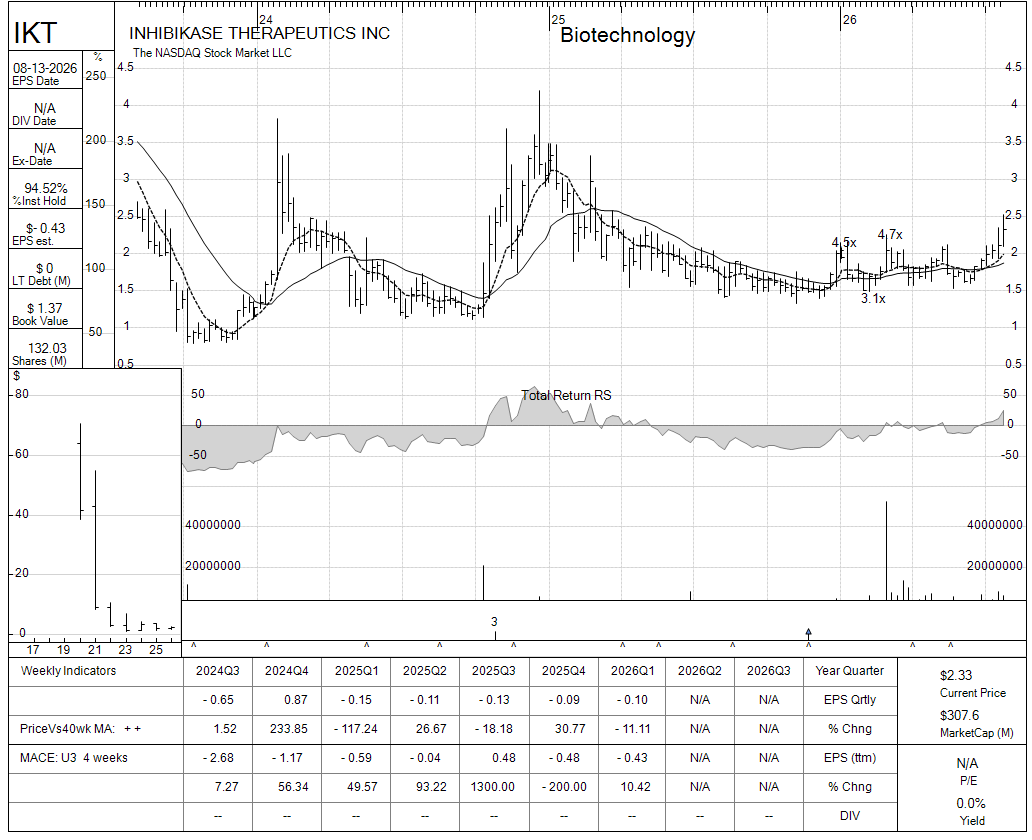Click the 1300.00 percent change cell

pos(492,787)
